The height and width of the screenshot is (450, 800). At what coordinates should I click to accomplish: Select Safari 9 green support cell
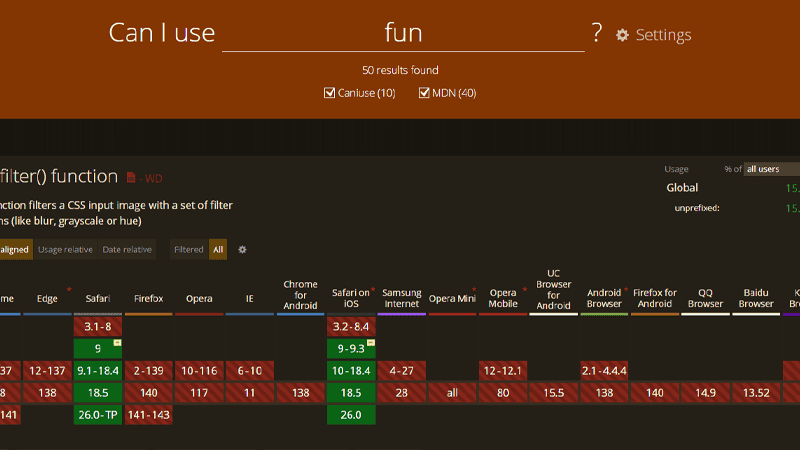pyautogui.click(x=97, y=348)
